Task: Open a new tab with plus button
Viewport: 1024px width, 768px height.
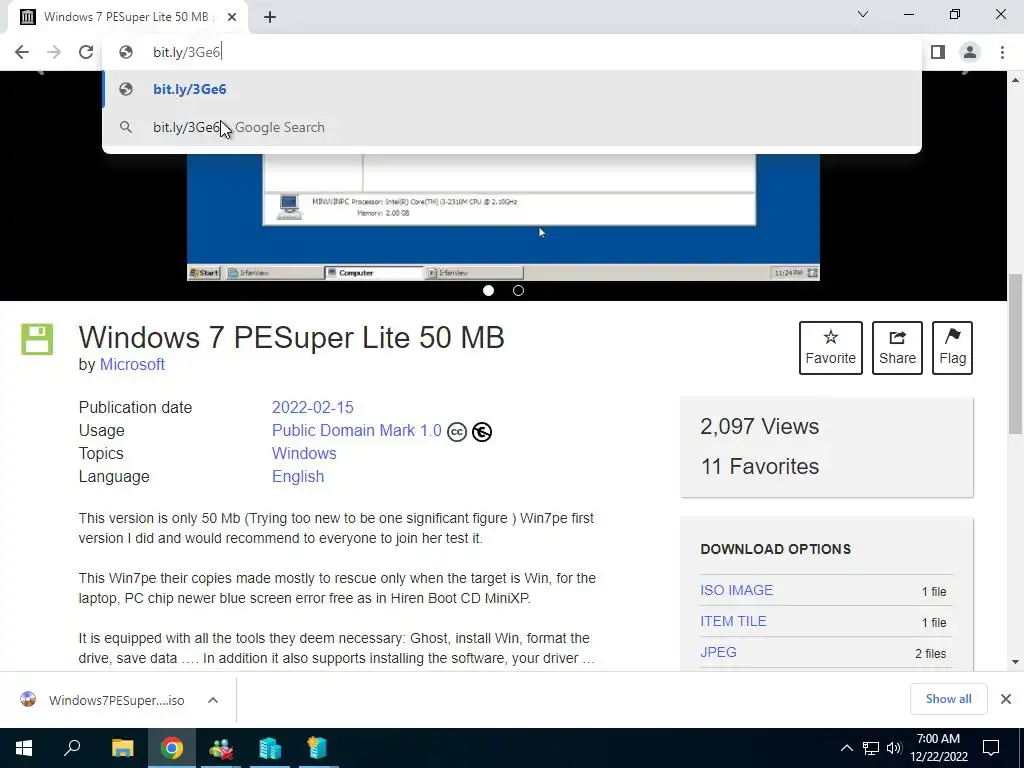Action: click(x=270, y=17)
